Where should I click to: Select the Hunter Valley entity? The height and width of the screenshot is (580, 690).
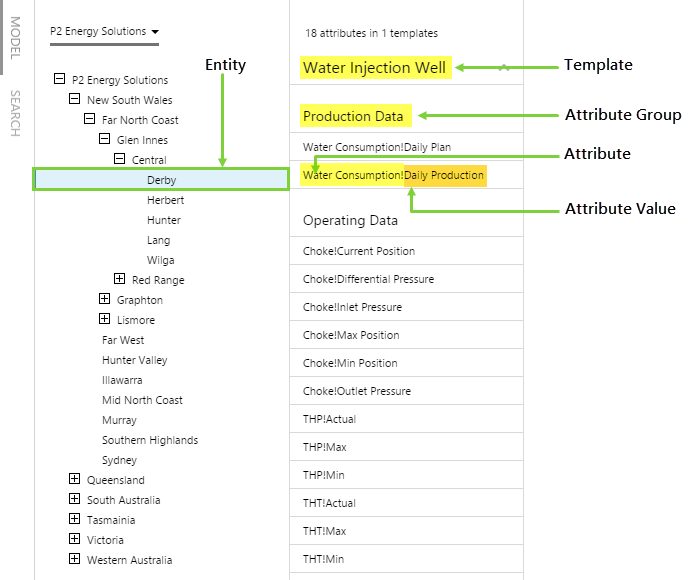(x=135, y=360)
